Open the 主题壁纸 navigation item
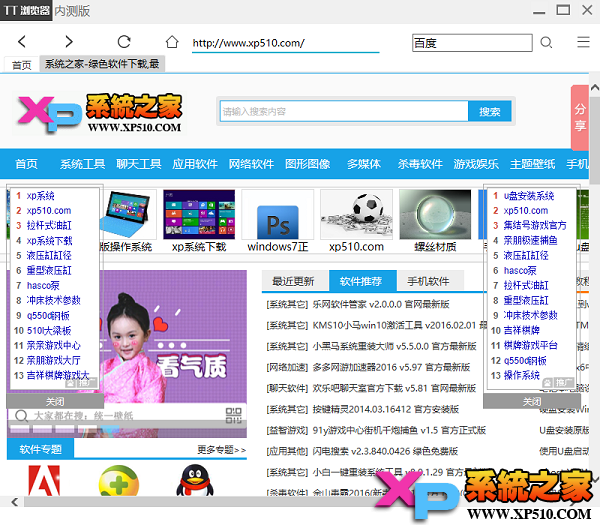The height and width of the screenshot is (525, 600). pos(532,164)
